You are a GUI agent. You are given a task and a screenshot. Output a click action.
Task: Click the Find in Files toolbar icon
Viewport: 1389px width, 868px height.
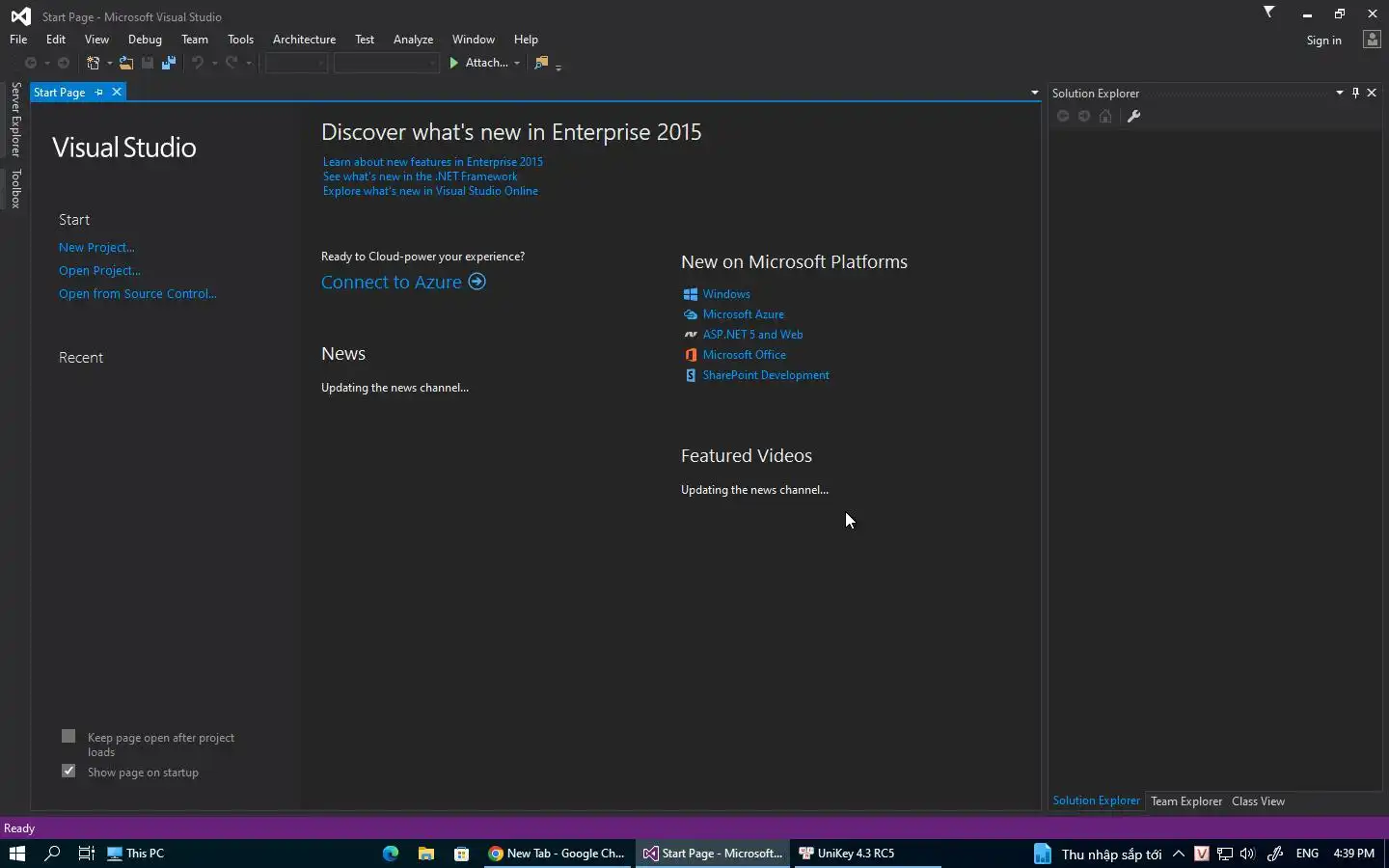pyautogui.click(x=542, y=63)
